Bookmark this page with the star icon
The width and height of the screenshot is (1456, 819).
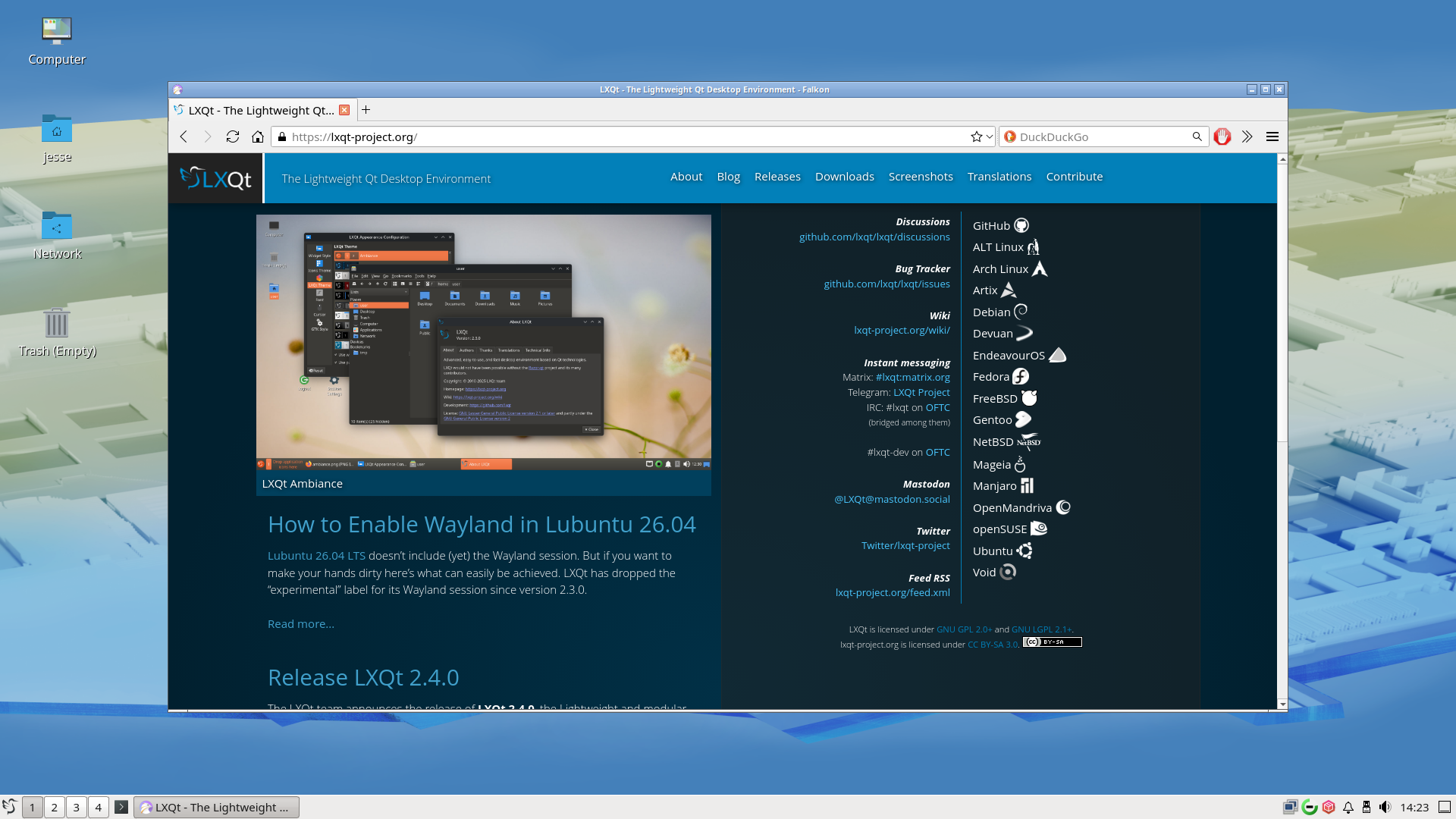[976, 136]
